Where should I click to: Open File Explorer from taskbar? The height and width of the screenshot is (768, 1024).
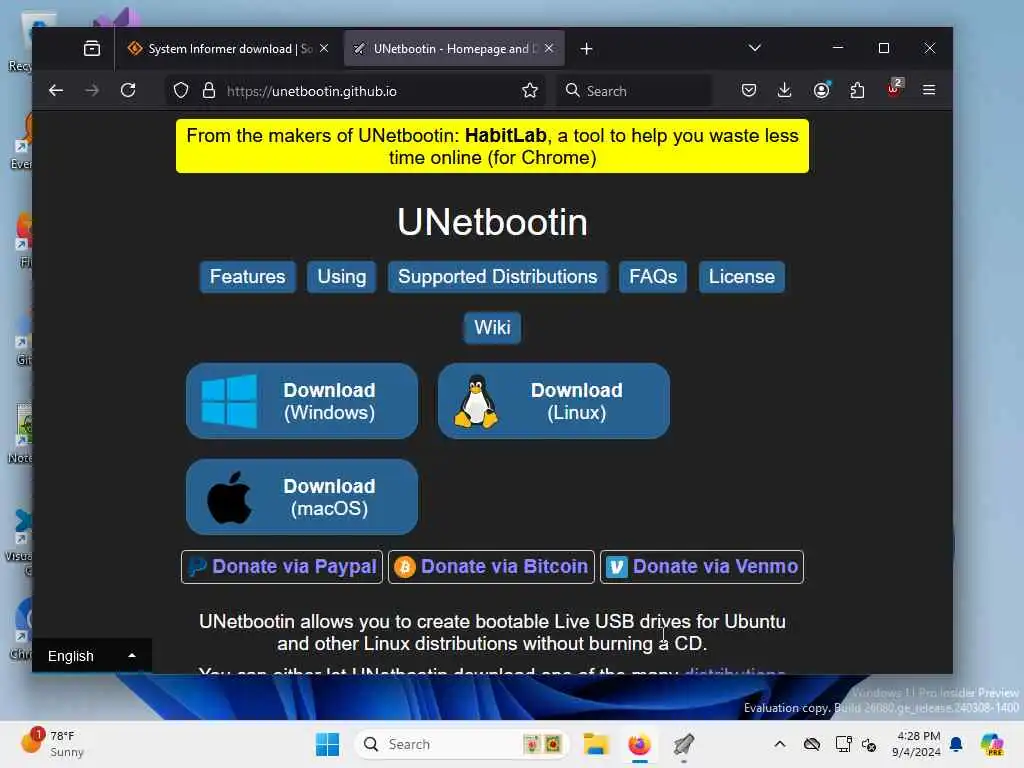596,744
